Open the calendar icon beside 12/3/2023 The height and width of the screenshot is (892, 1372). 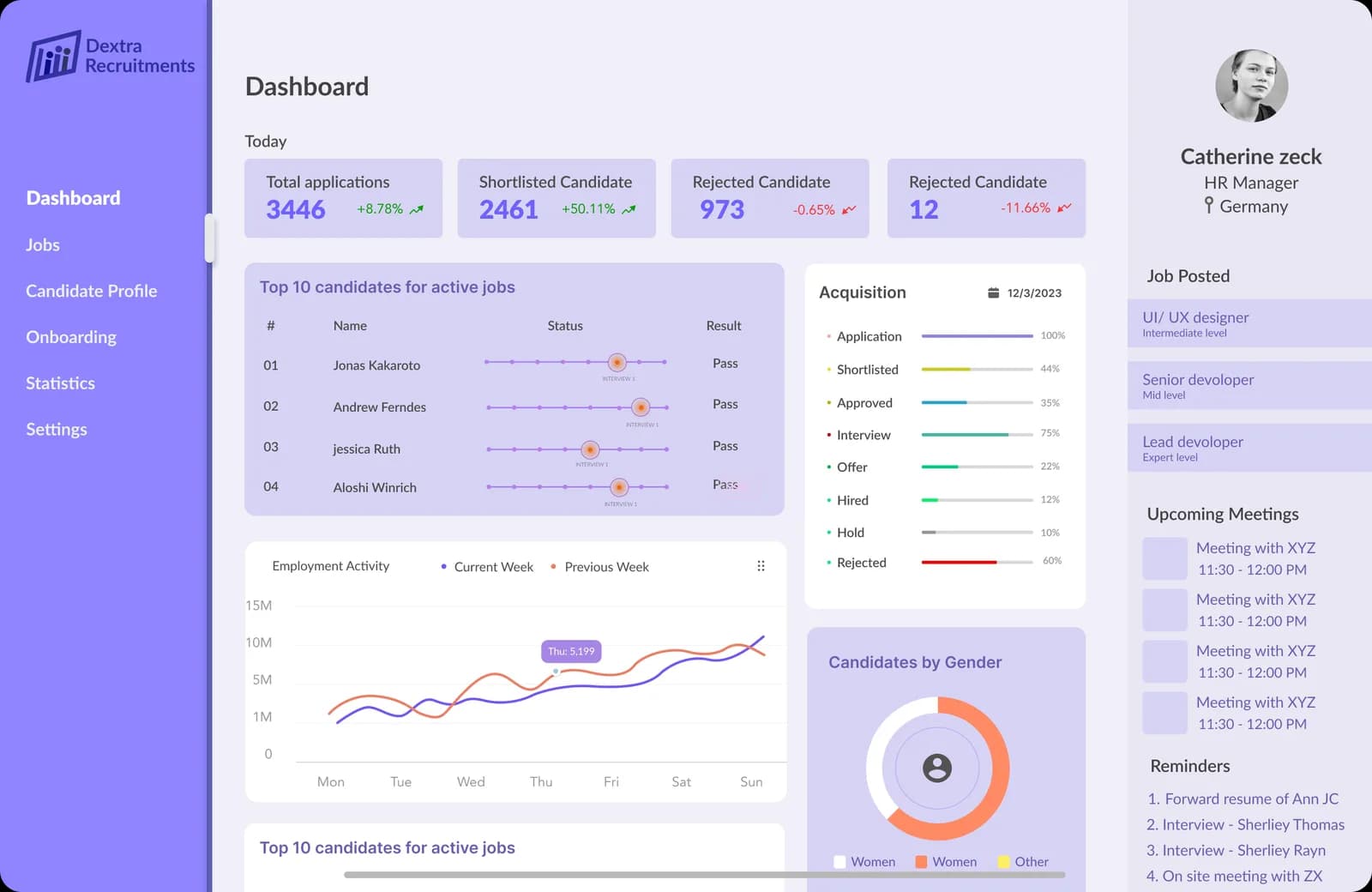tap(993, 292)
